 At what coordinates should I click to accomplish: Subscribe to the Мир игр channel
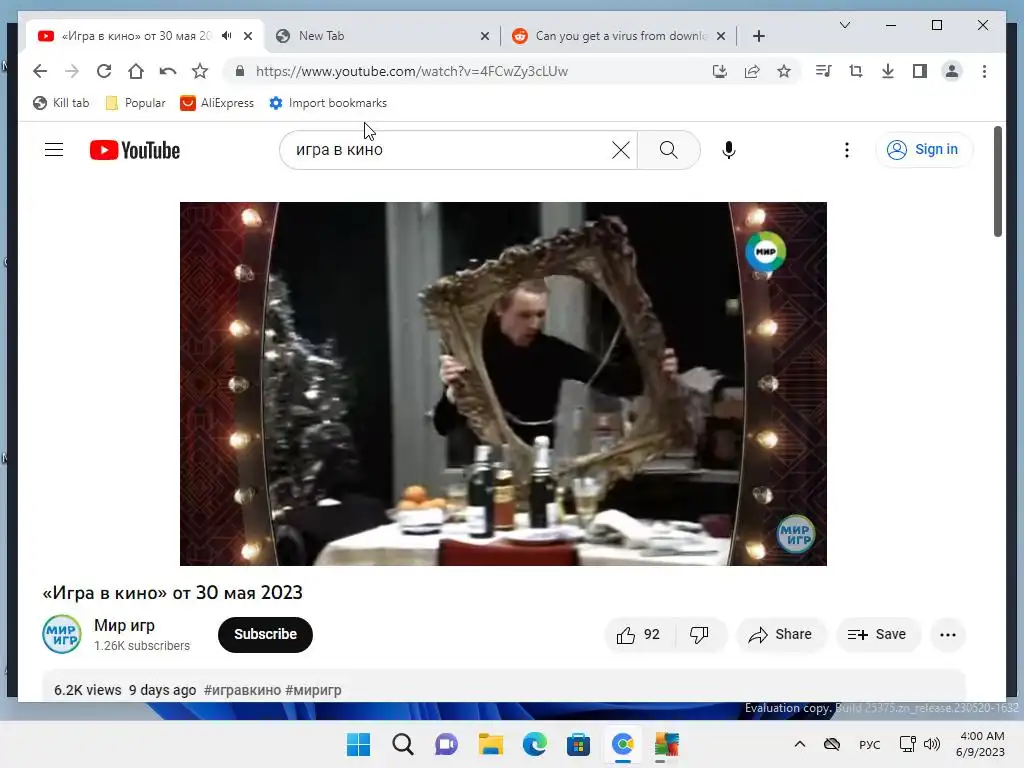point(265,634)
